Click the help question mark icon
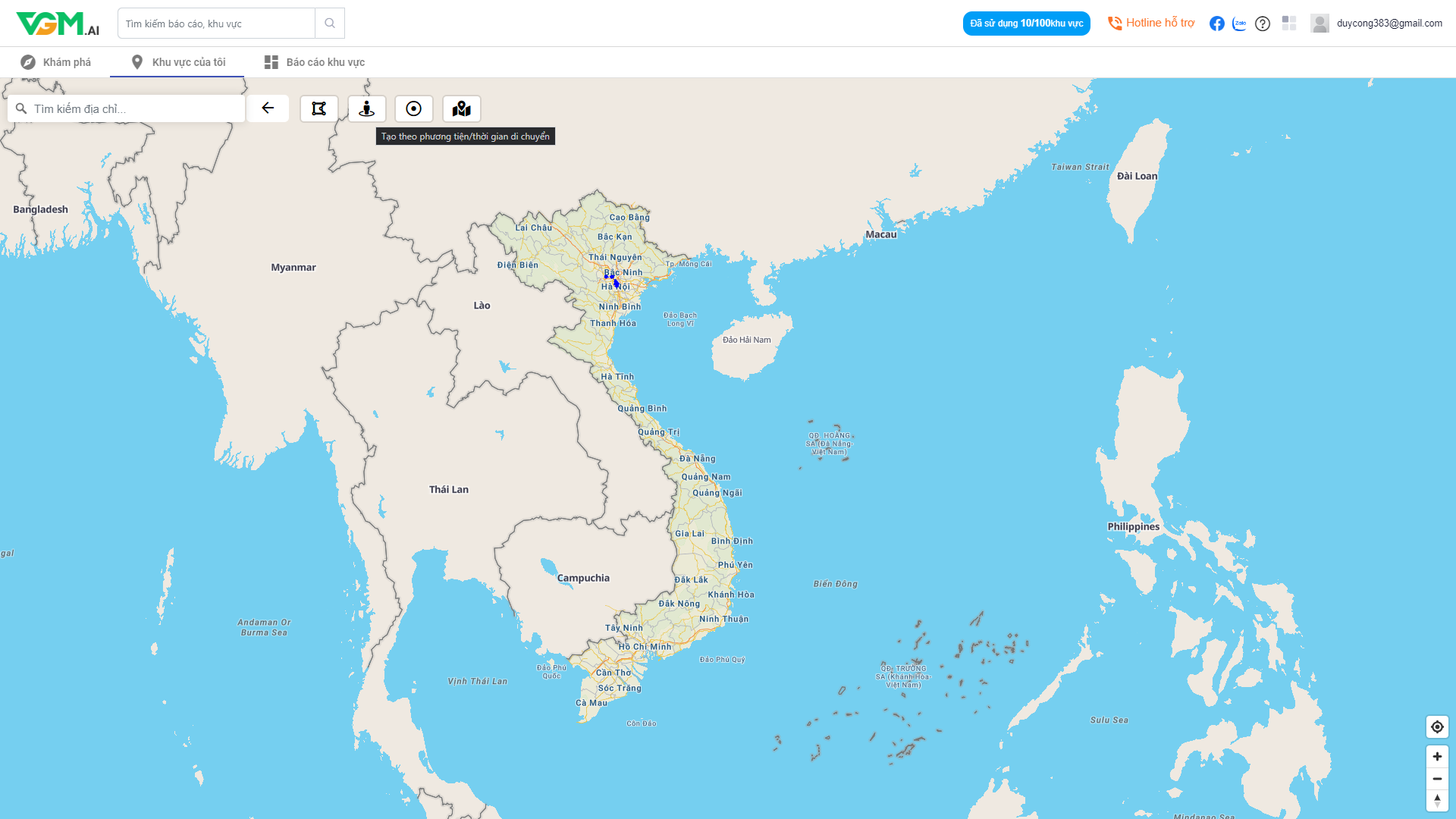The width and height of the screenshot is (1456, 819). pos(1263,24)
